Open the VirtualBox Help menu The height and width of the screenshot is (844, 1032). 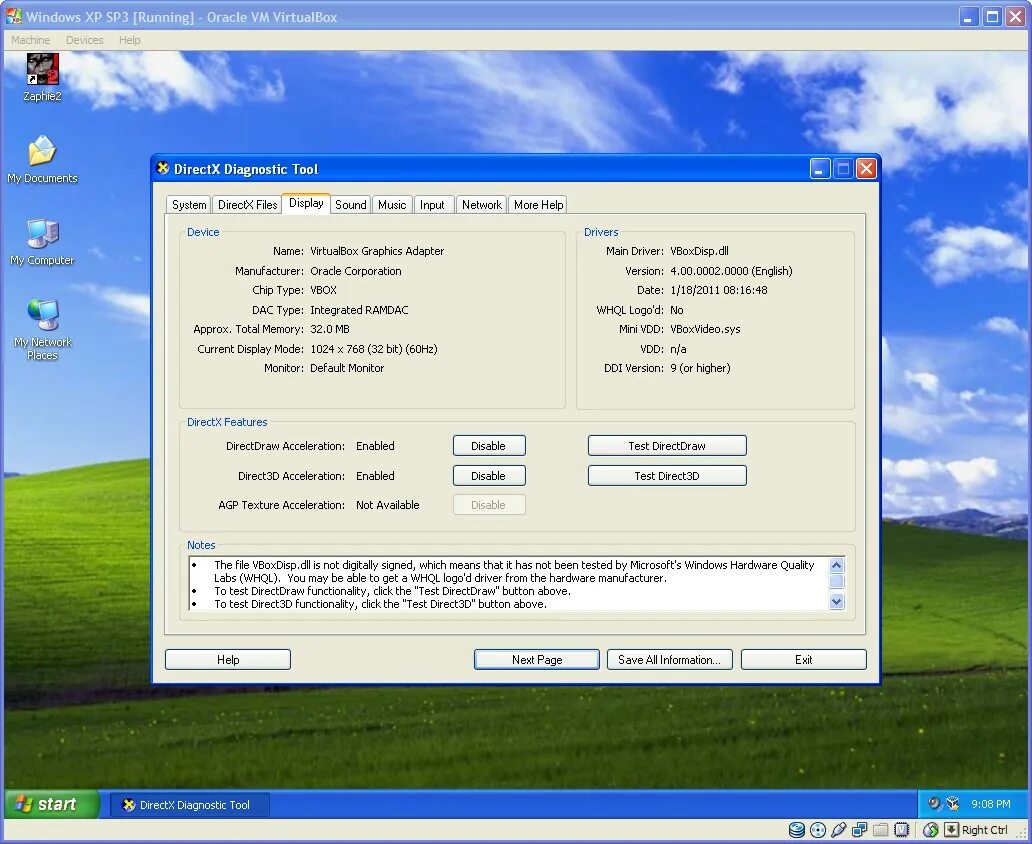(130, 40)
